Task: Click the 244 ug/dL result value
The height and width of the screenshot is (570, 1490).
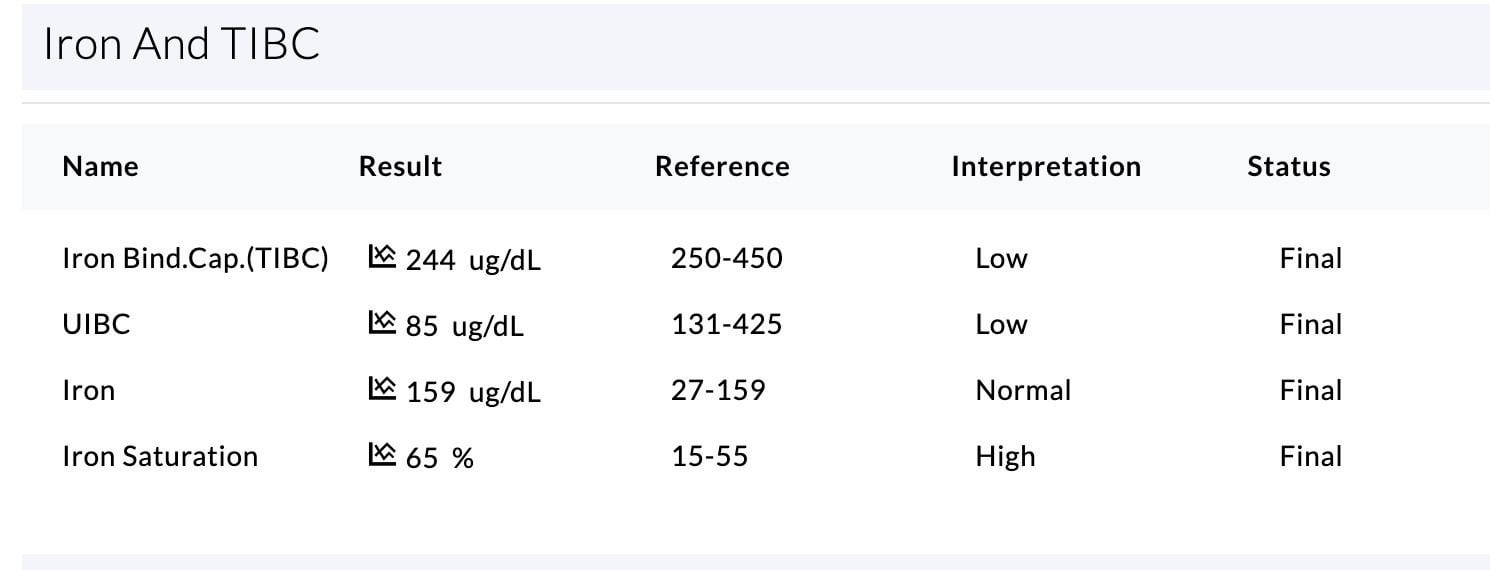Action: [x=473, y=261]
